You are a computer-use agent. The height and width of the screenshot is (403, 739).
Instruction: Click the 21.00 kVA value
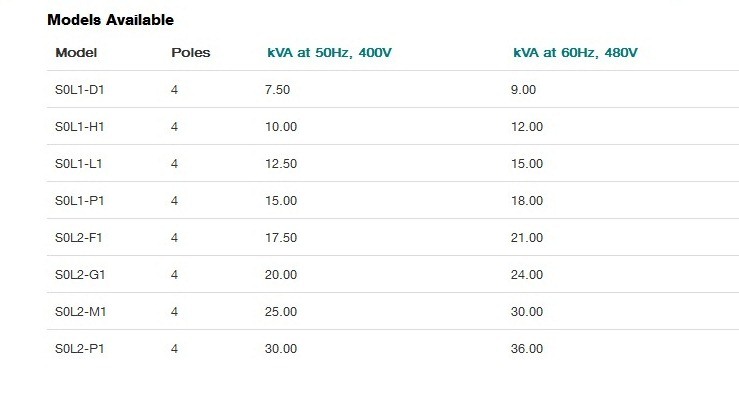pos(527,238)
